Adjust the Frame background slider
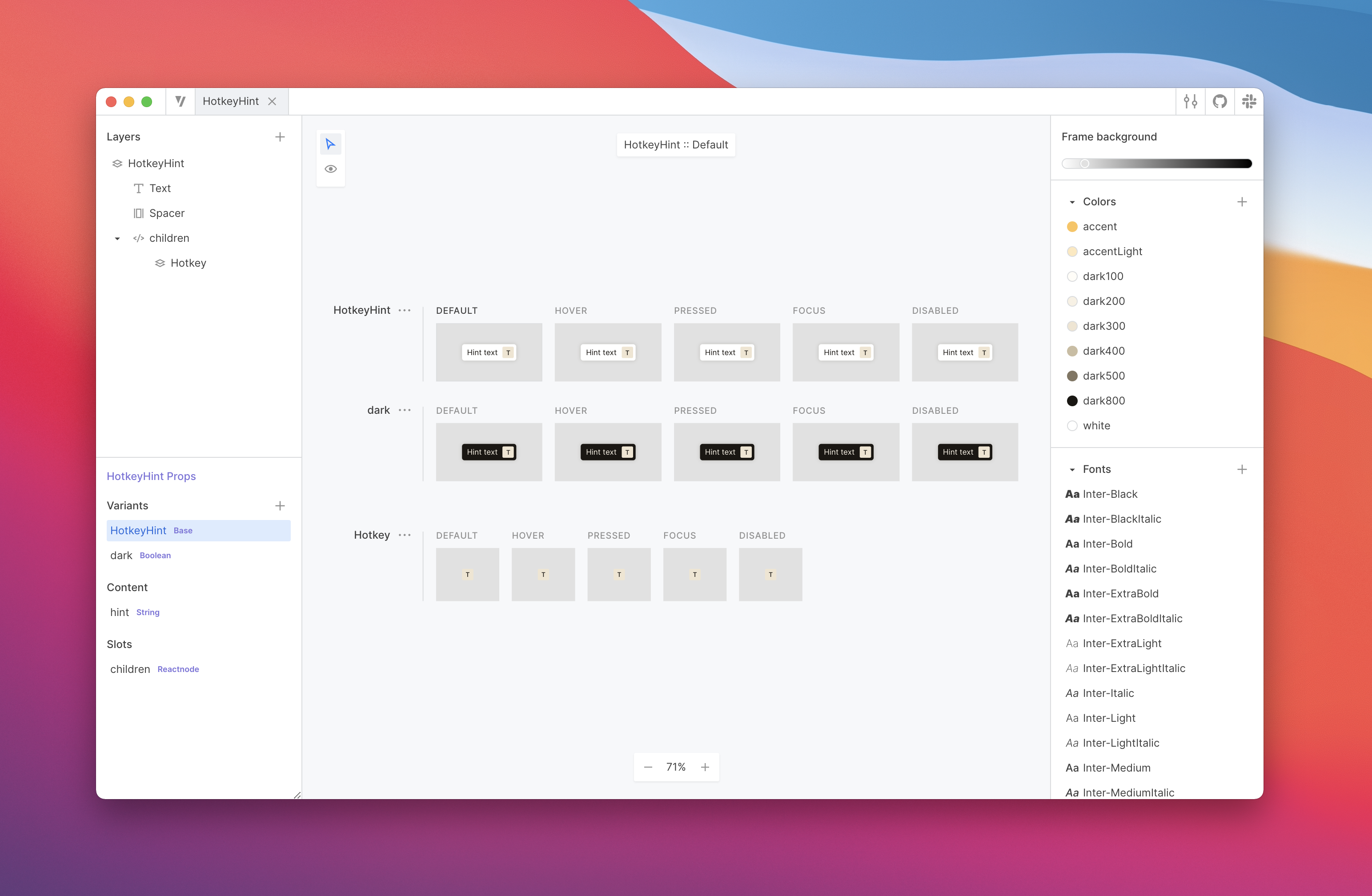 (x=1156, y=164)
